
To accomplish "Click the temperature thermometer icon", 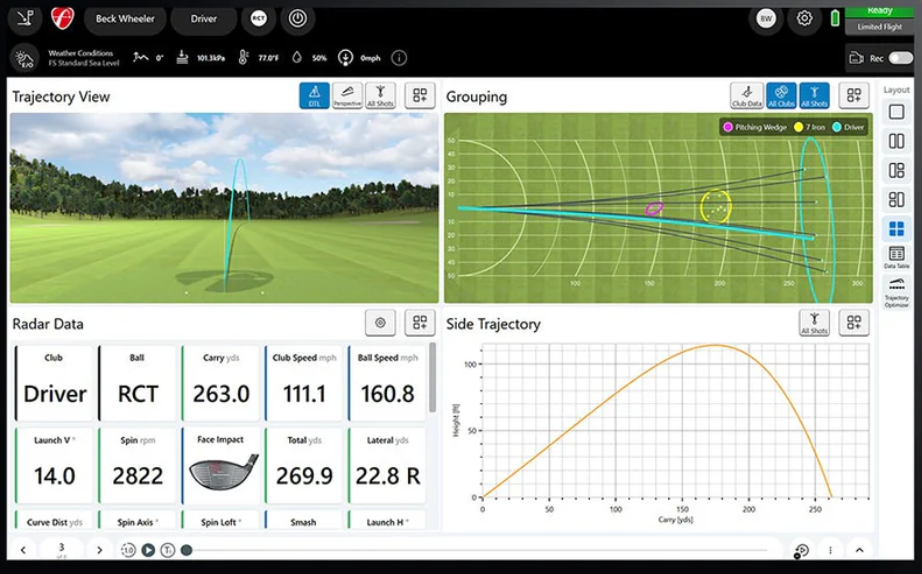I will point(243,58).
